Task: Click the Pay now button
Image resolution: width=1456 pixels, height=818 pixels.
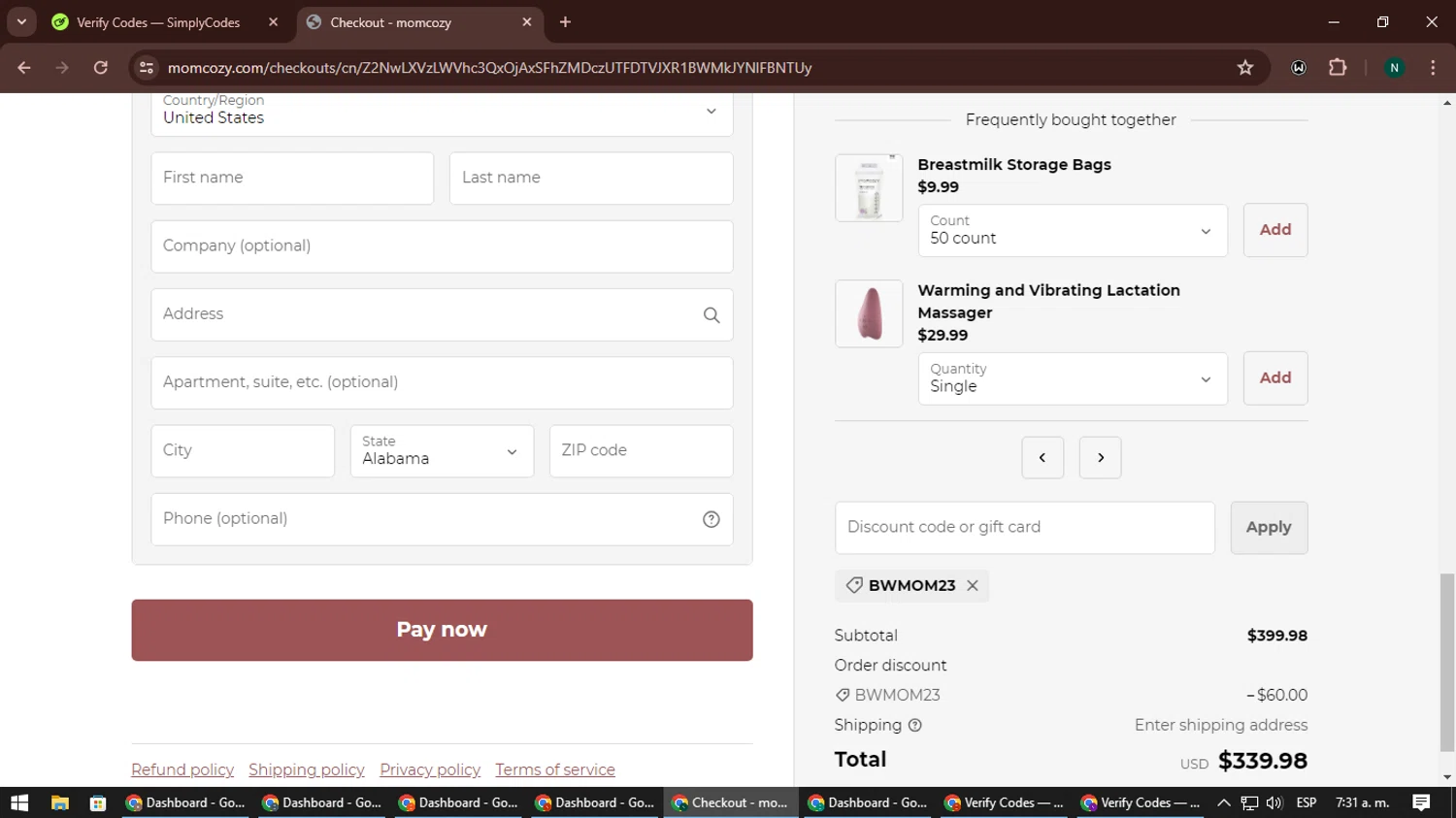Action: (442, 630)
